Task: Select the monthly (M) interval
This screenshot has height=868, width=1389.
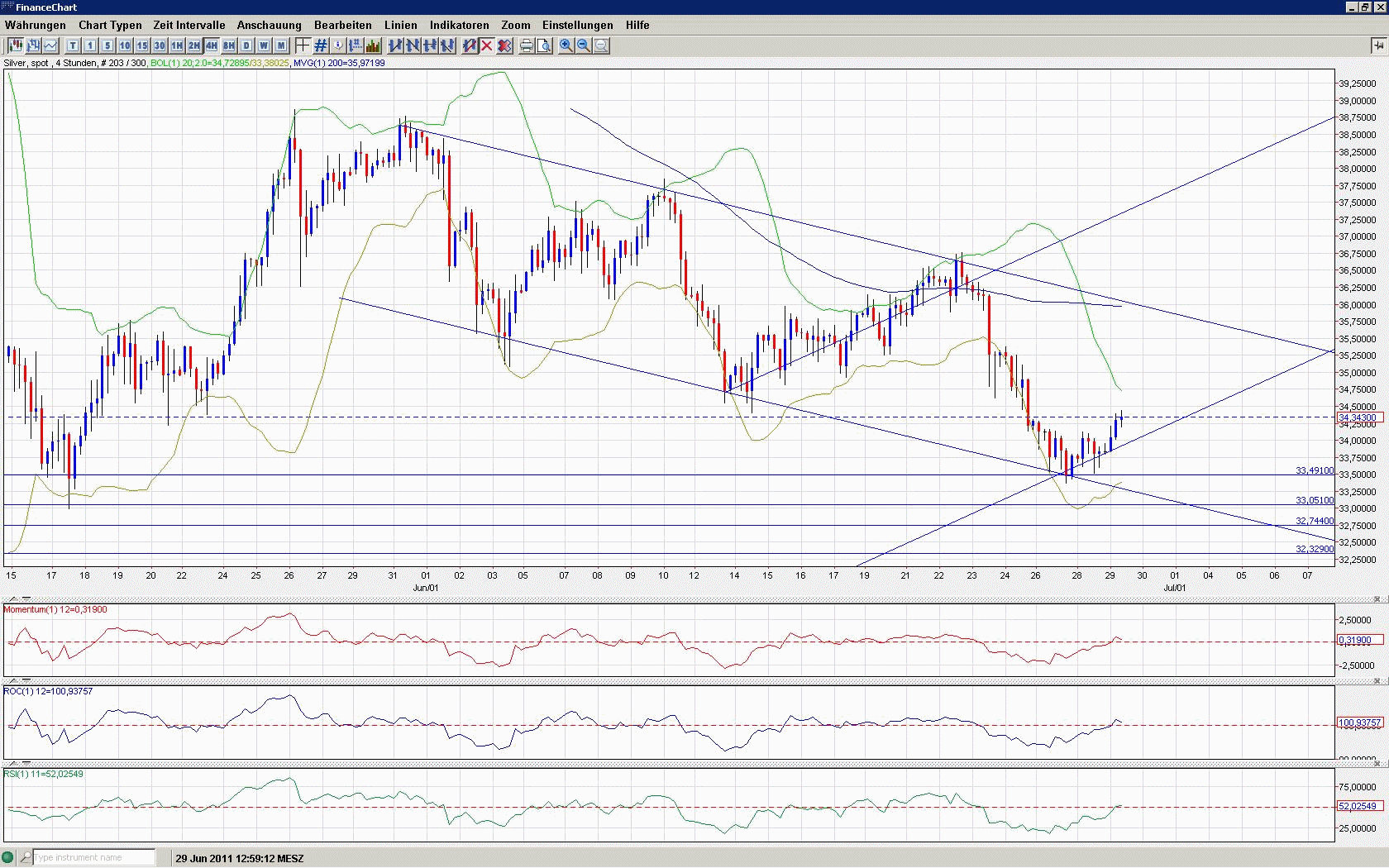Action: tap(281, 45)
